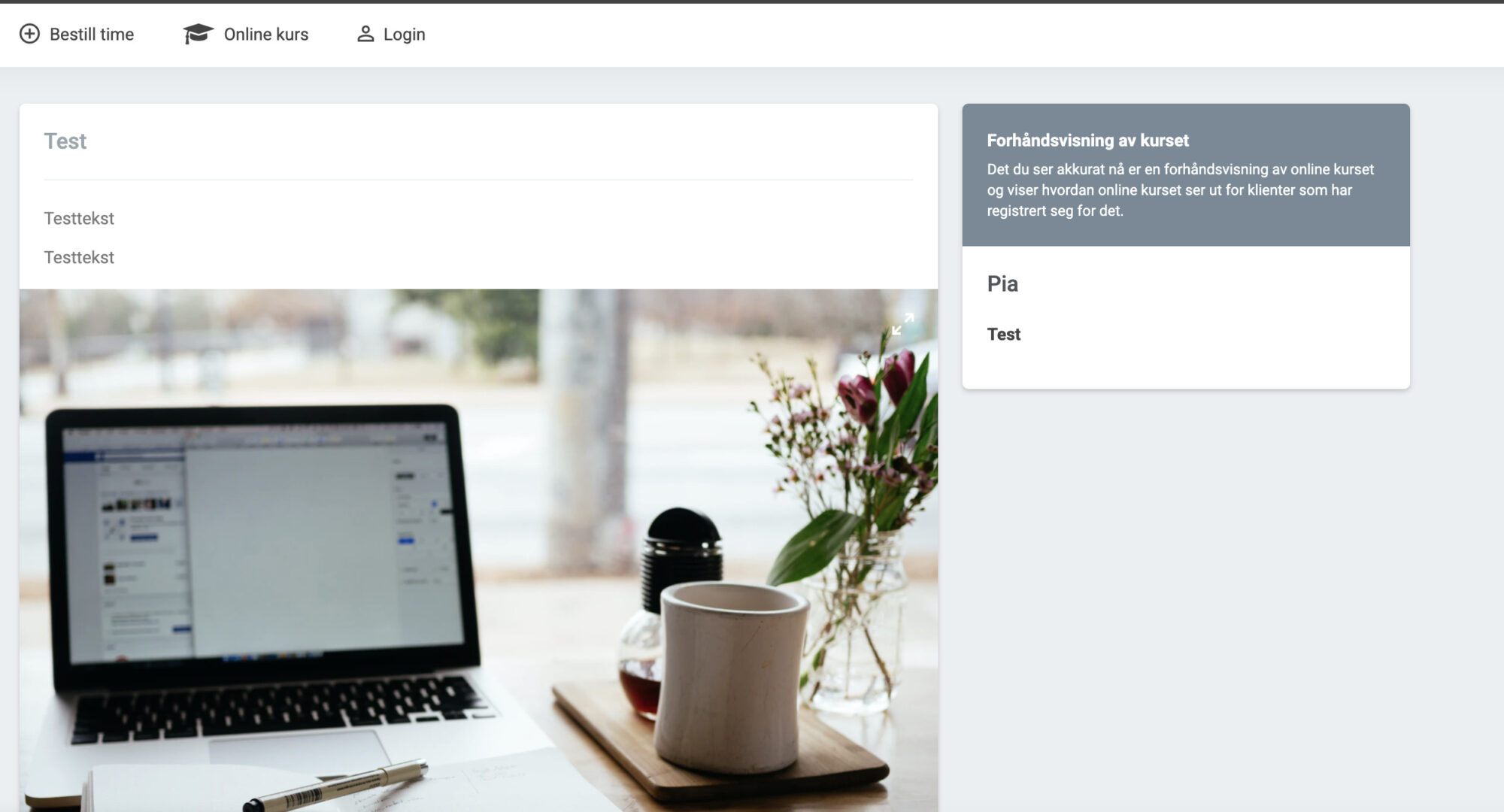This screenshot has width=1504, height=812.
Task: Click the pen lying on the notebook
Action: pyautogui.click(x=336, y=786)
